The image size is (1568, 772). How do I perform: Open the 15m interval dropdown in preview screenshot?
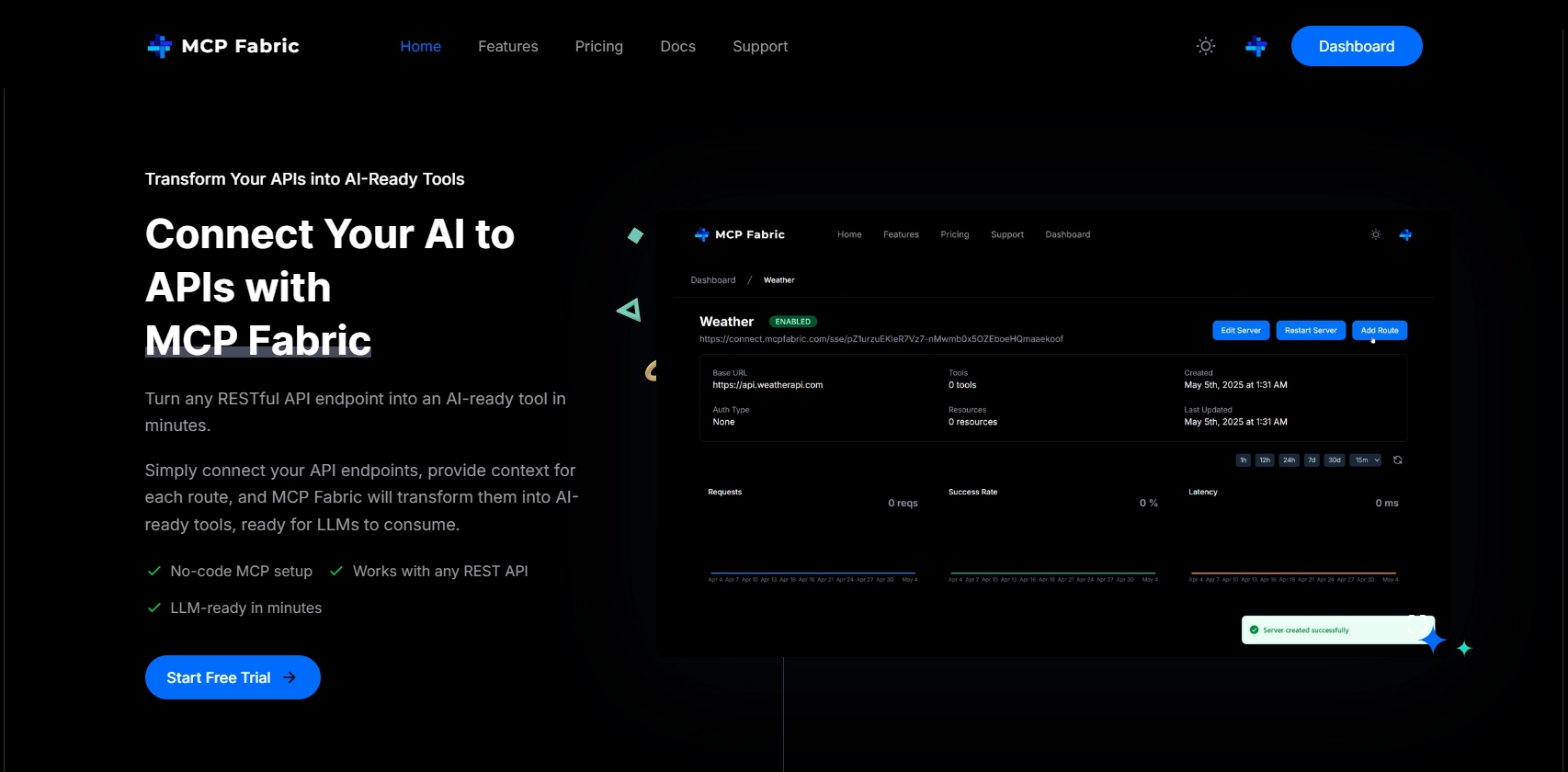(x=1366, y=460)
